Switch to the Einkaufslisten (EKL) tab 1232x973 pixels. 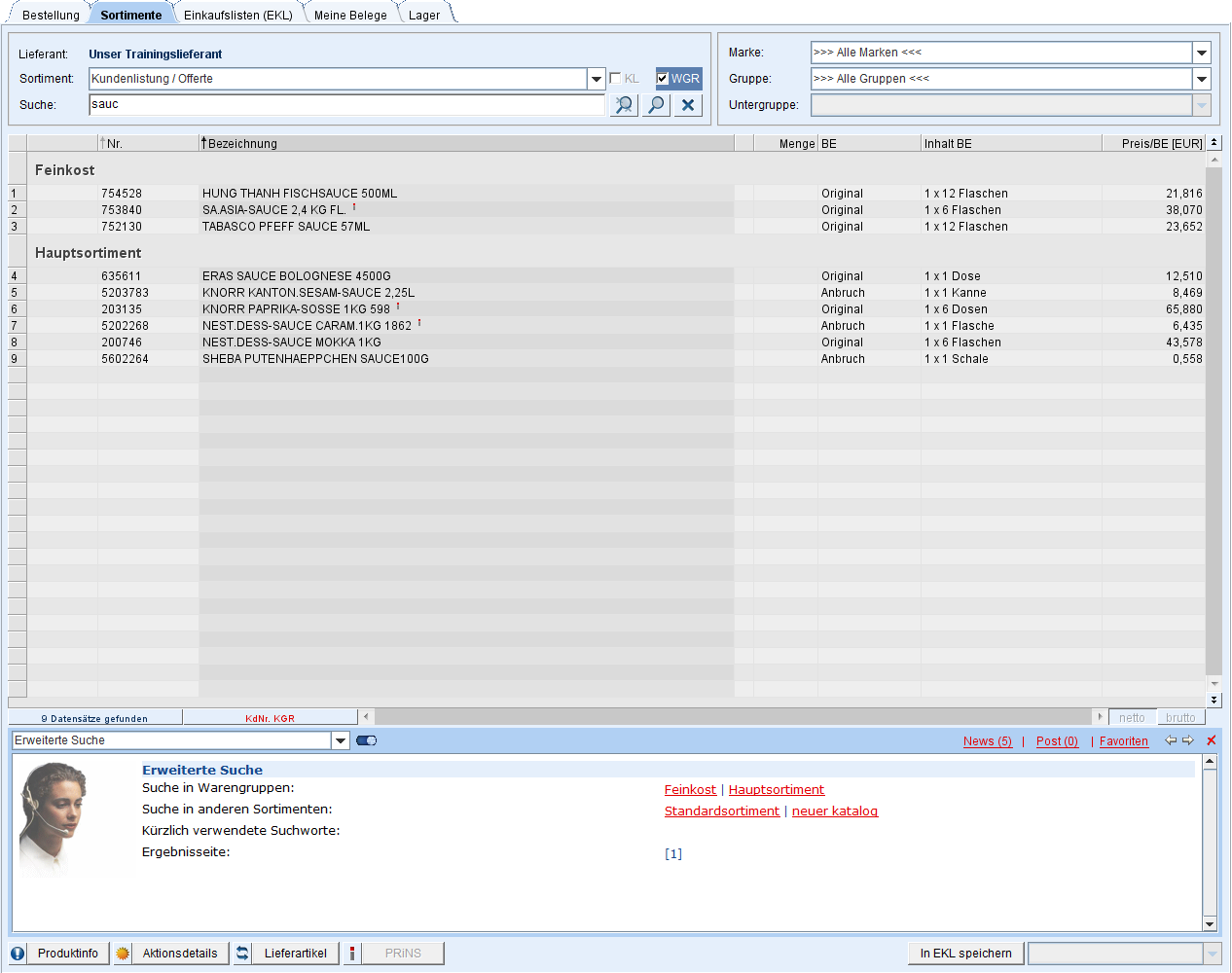point(238,15)
